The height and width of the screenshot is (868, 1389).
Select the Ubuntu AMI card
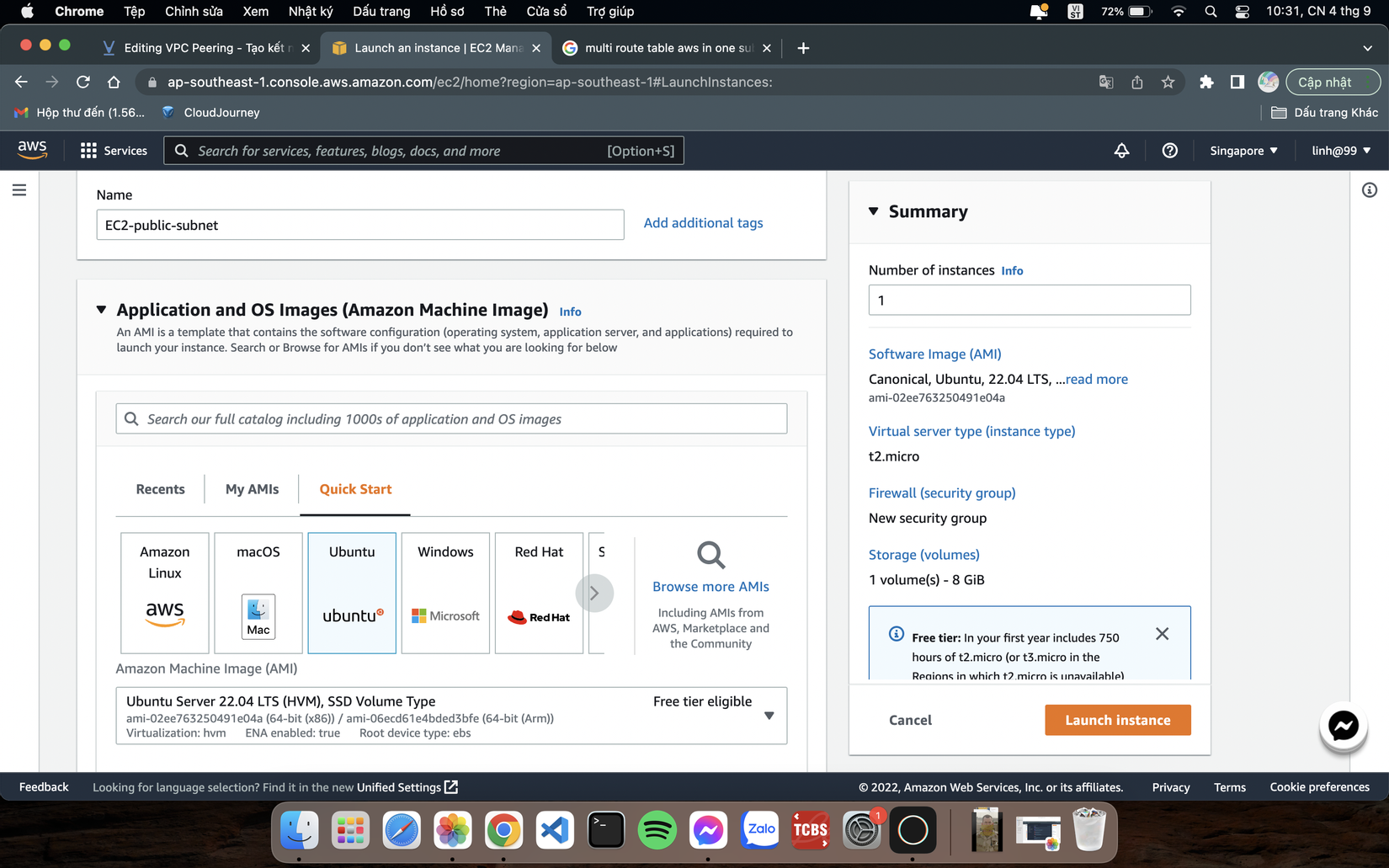[352, 593]
